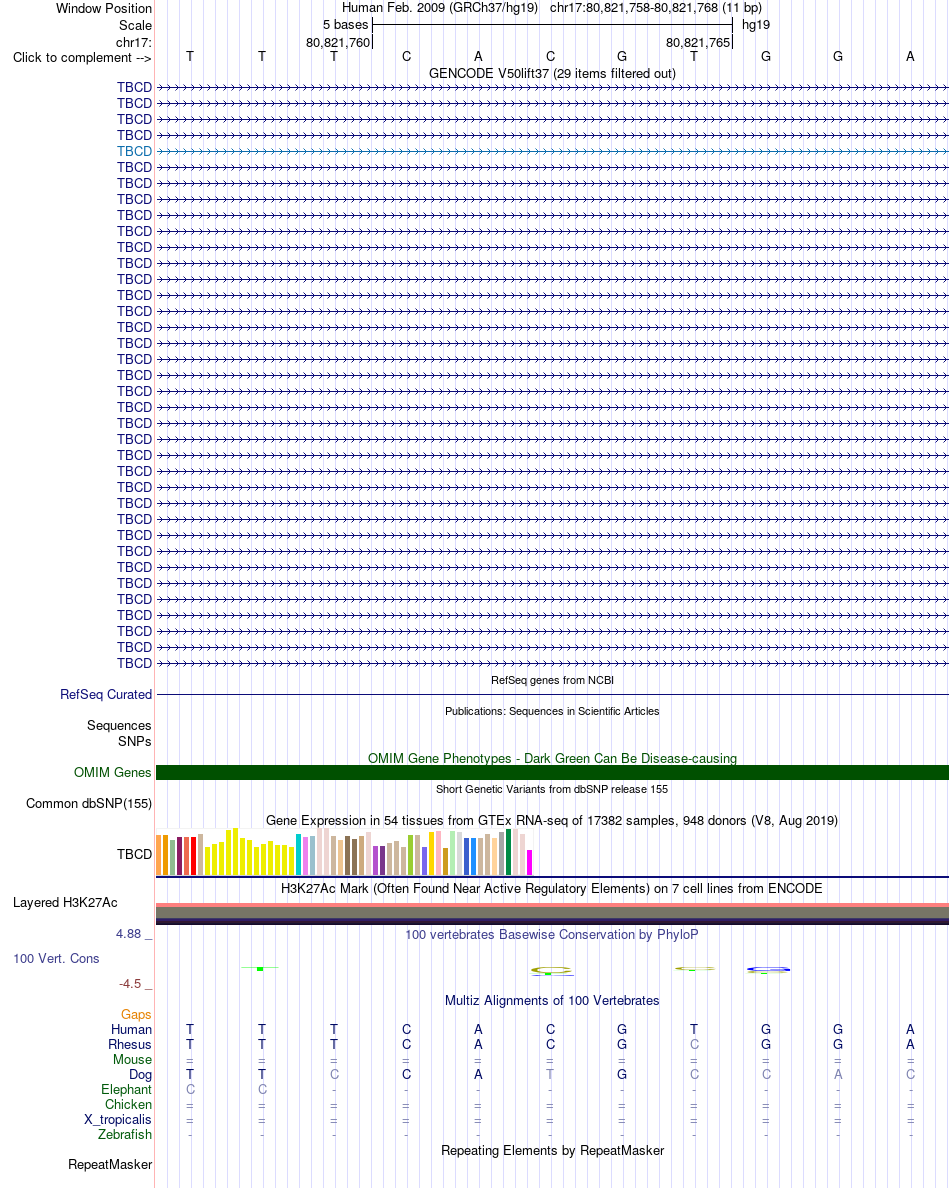Click the 'Sequences' track label

[x=119, y=726]
